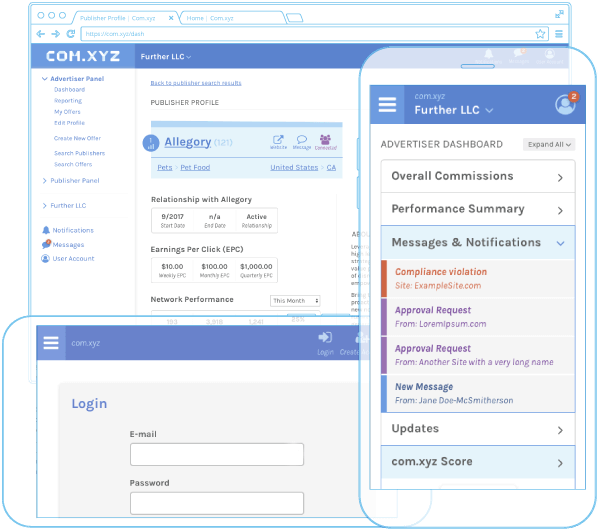Viewport: 600px width, 530px height.
Task: Open Approval Request from LoremIpsum.com
Action: (478, 317)
